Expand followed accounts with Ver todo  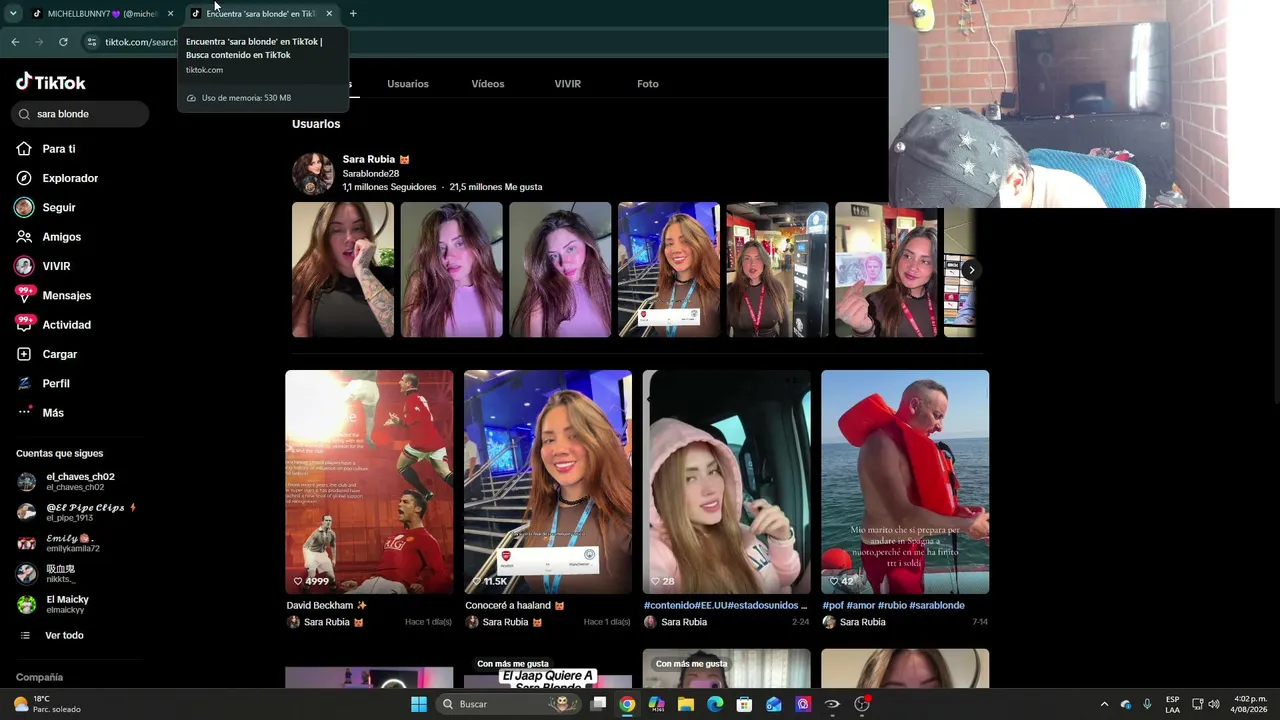pos(51,636)
